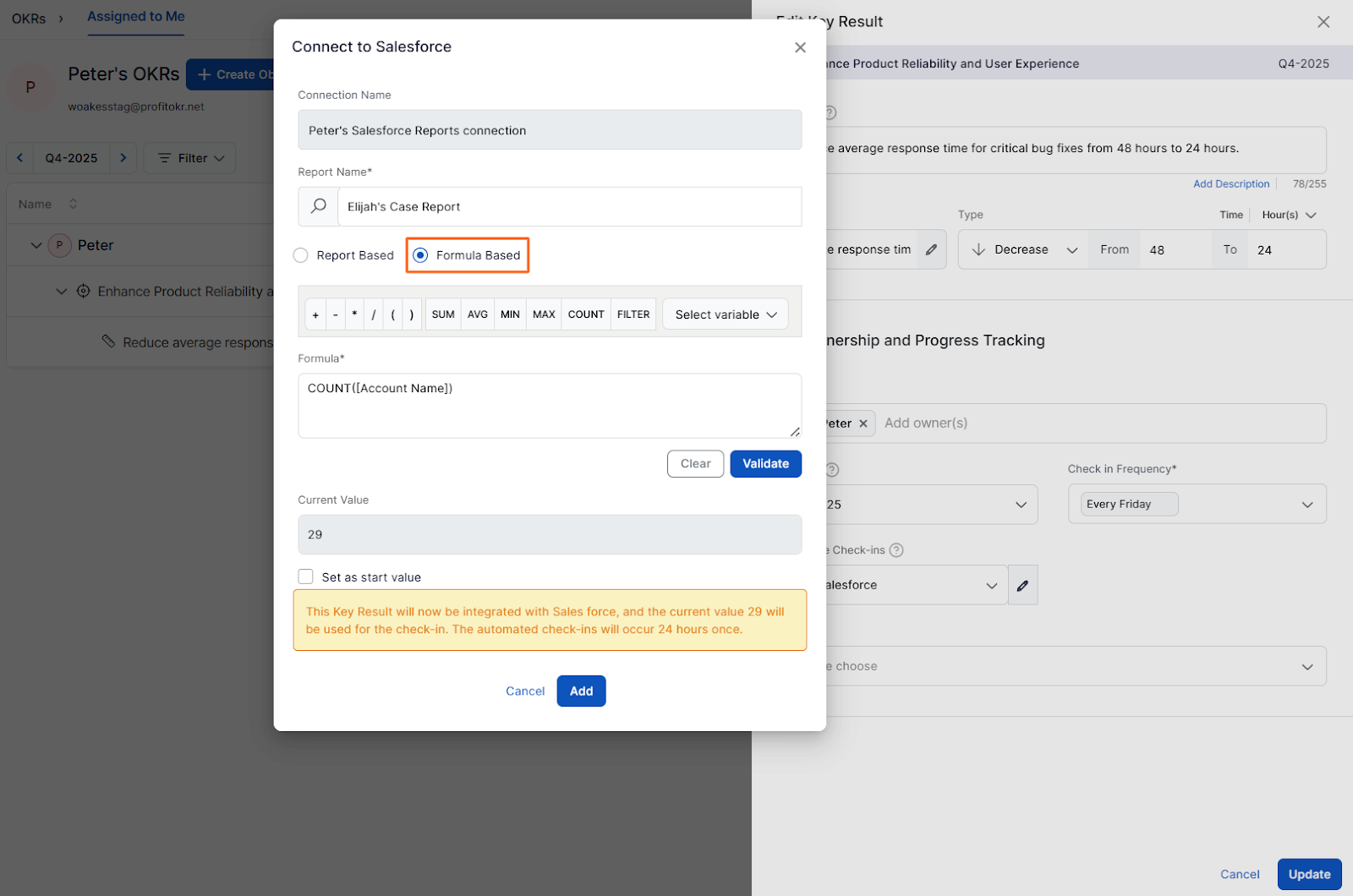Click the objective target icon
The width and height of the screenshot is (1353, 896).
click(83, 291)
